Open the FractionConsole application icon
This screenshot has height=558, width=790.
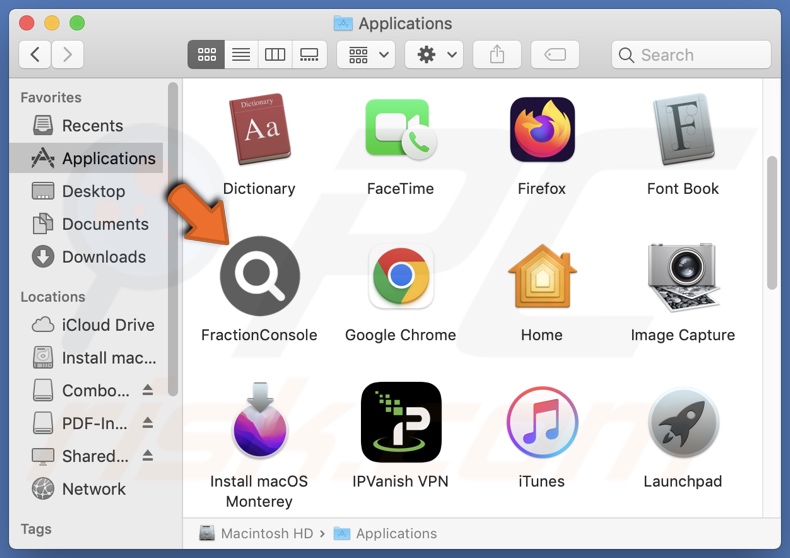coord(259,276)
